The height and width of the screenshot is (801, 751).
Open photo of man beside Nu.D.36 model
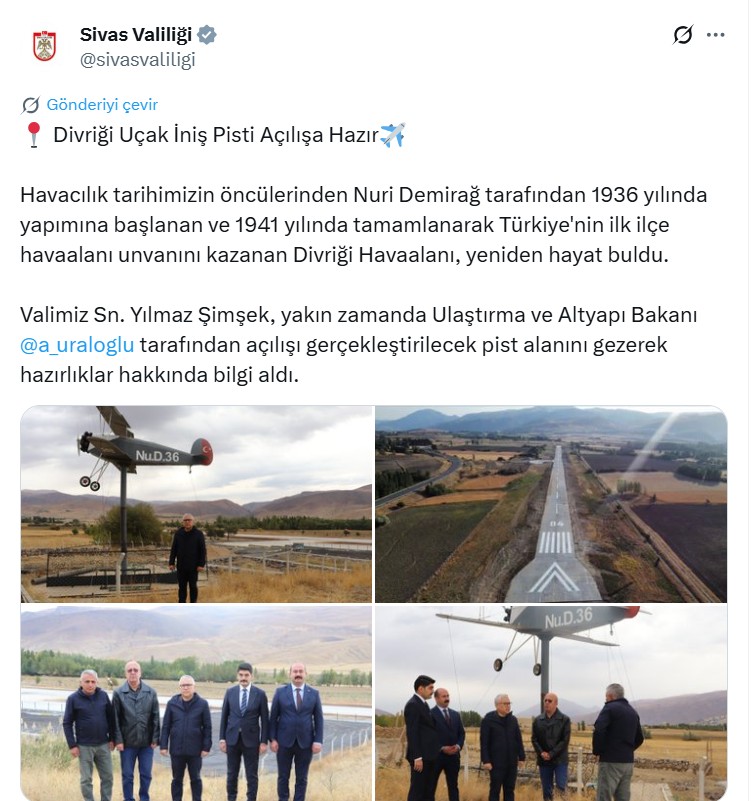(197, 504)
